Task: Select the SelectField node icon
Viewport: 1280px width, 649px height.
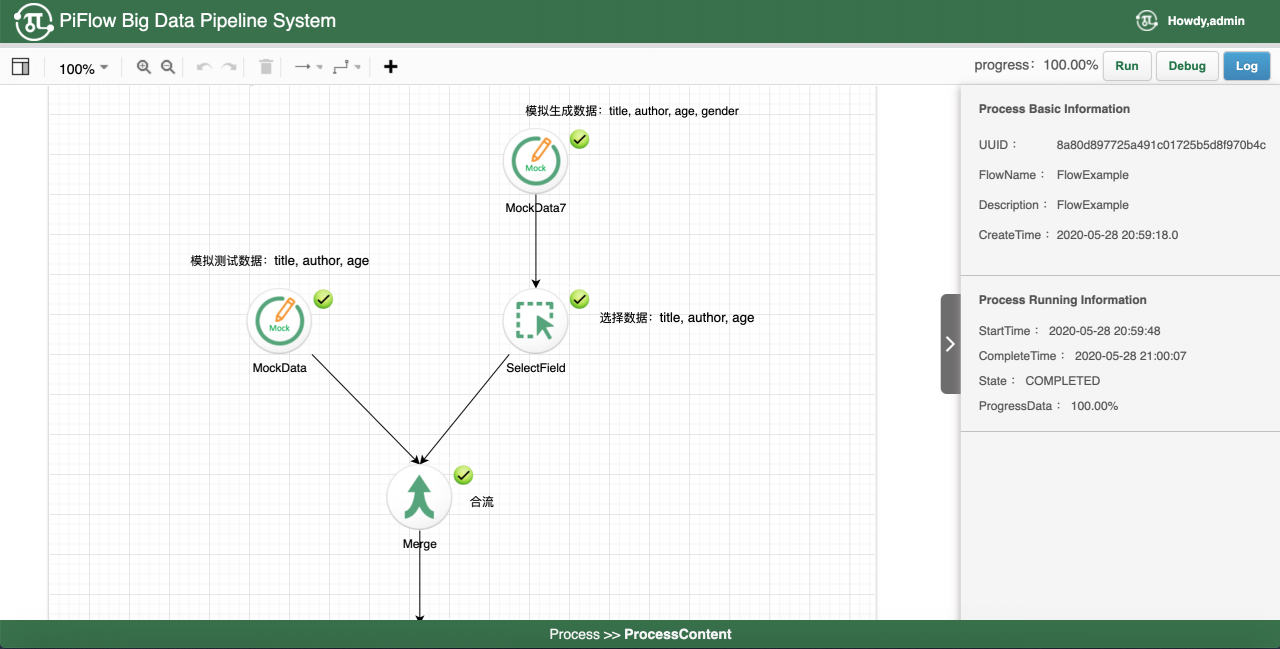Action: 535,321
